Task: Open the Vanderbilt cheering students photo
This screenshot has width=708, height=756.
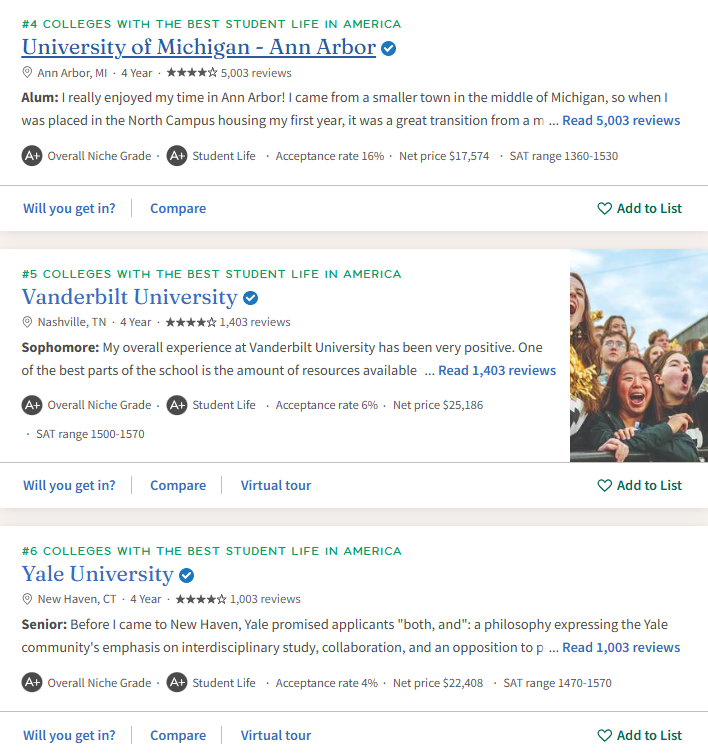Action: click(x=639, y=356)
